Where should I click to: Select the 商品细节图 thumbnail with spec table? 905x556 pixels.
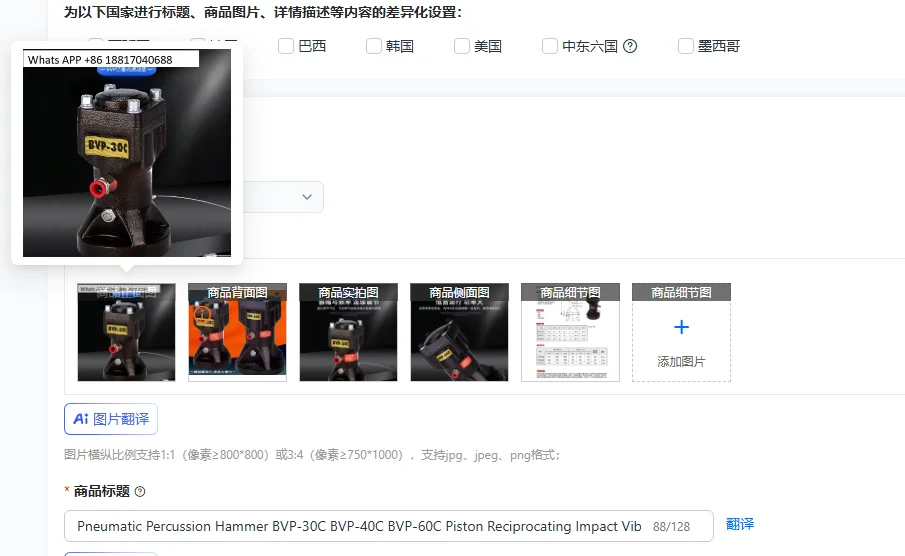(570, 332)
